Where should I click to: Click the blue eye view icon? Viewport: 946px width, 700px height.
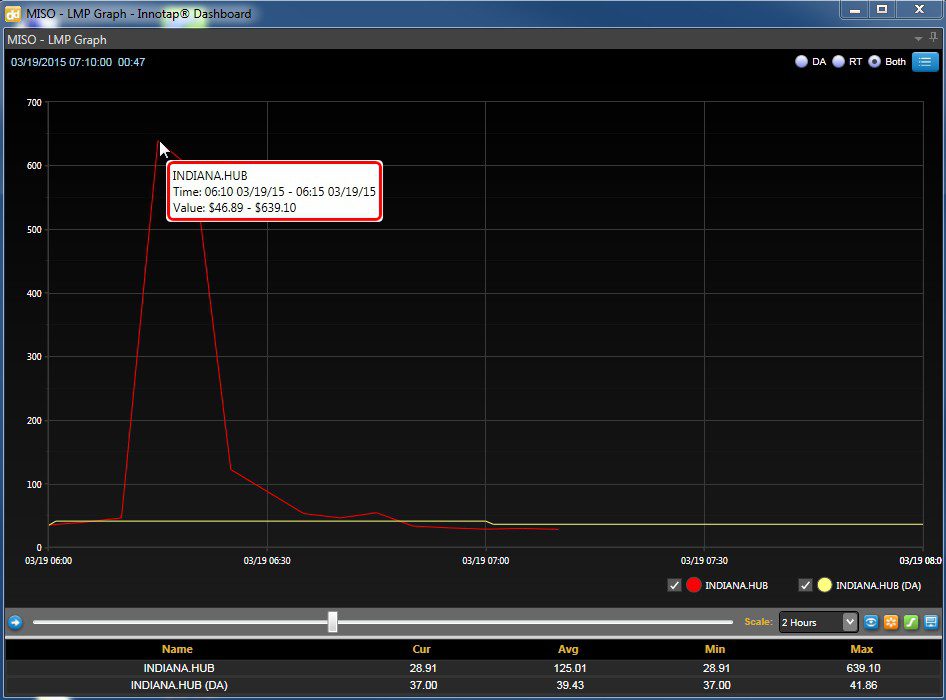click(x=871, y=622)
